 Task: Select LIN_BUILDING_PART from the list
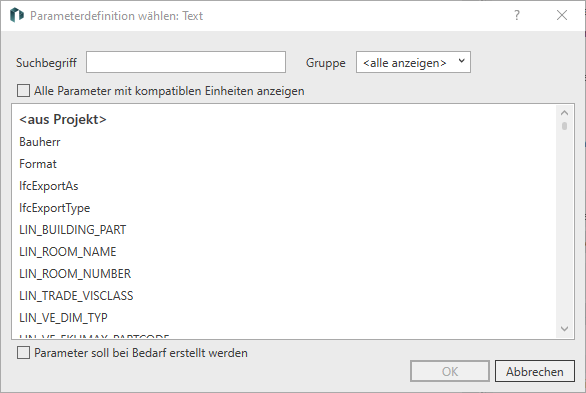coord(73,230)
